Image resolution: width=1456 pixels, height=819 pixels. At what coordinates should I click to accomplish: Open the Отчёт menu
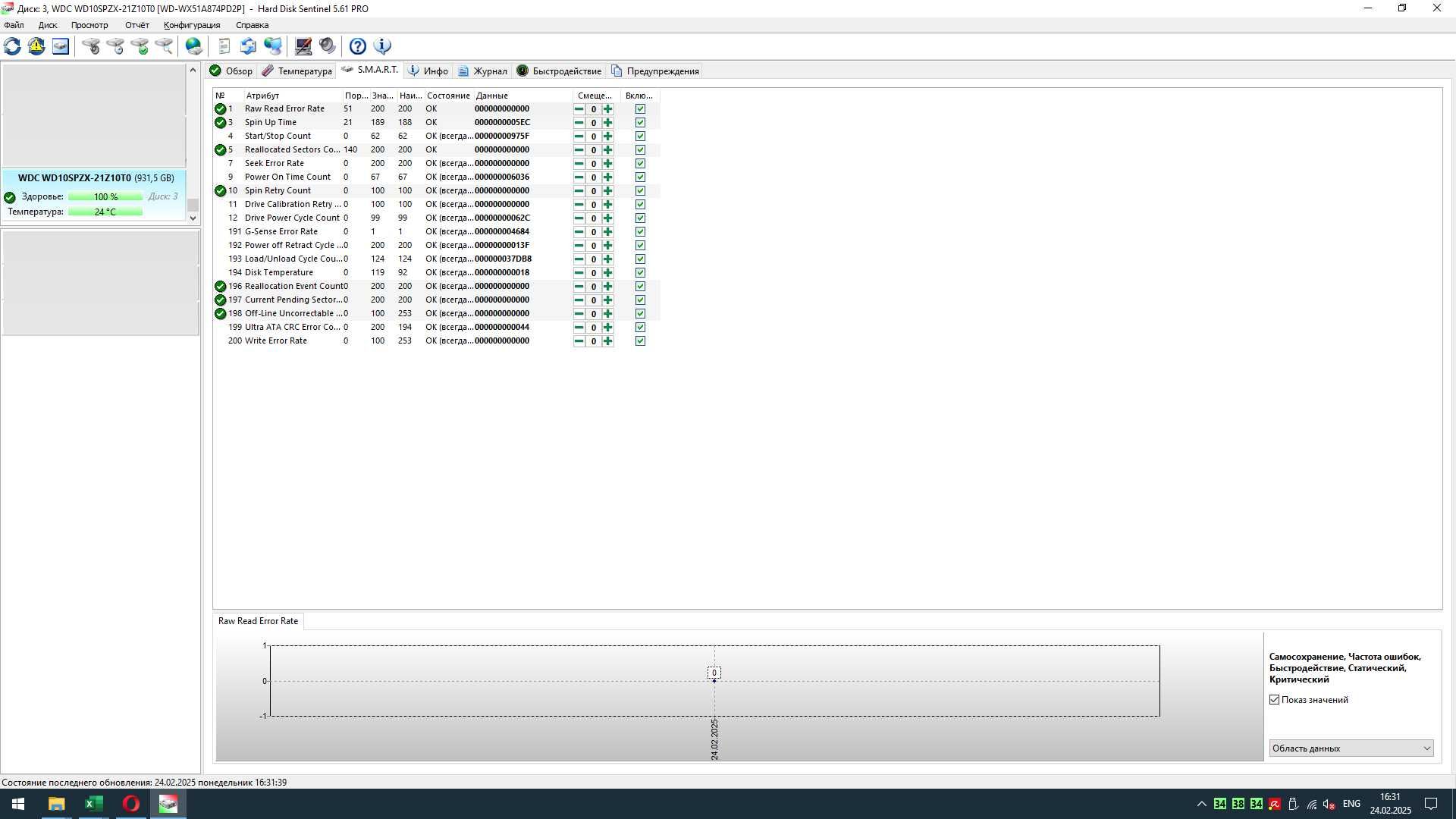click(x=137, y=25)
